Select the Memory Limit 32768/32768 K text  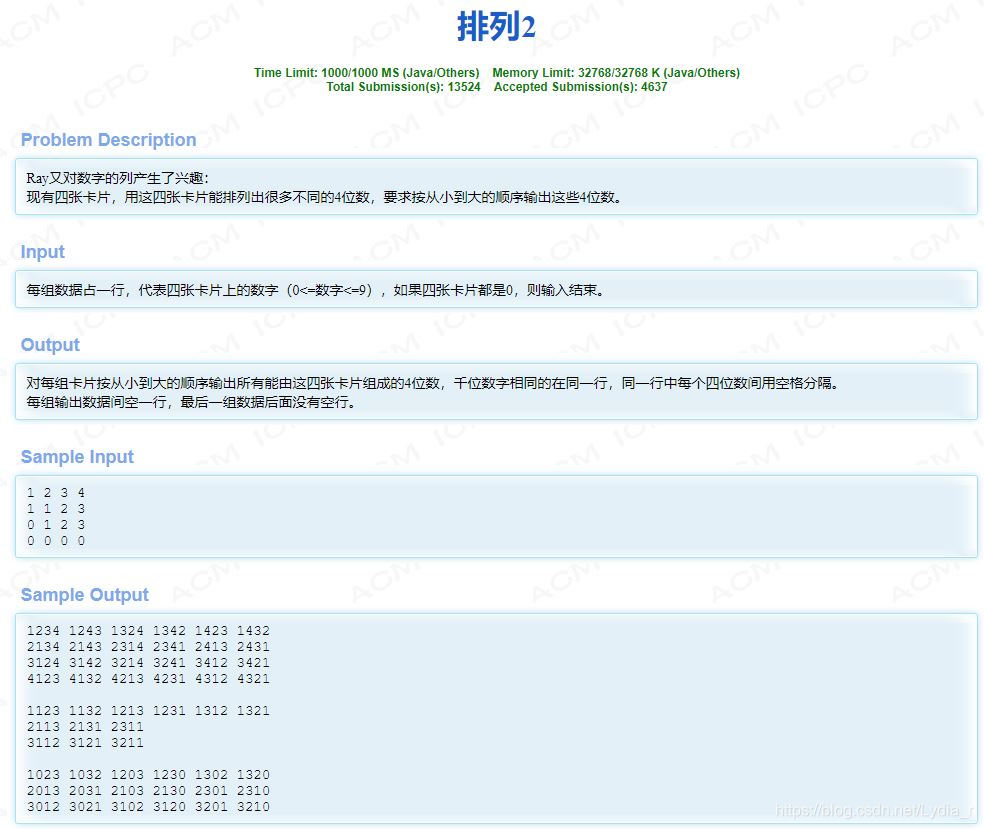click(616, 73)
